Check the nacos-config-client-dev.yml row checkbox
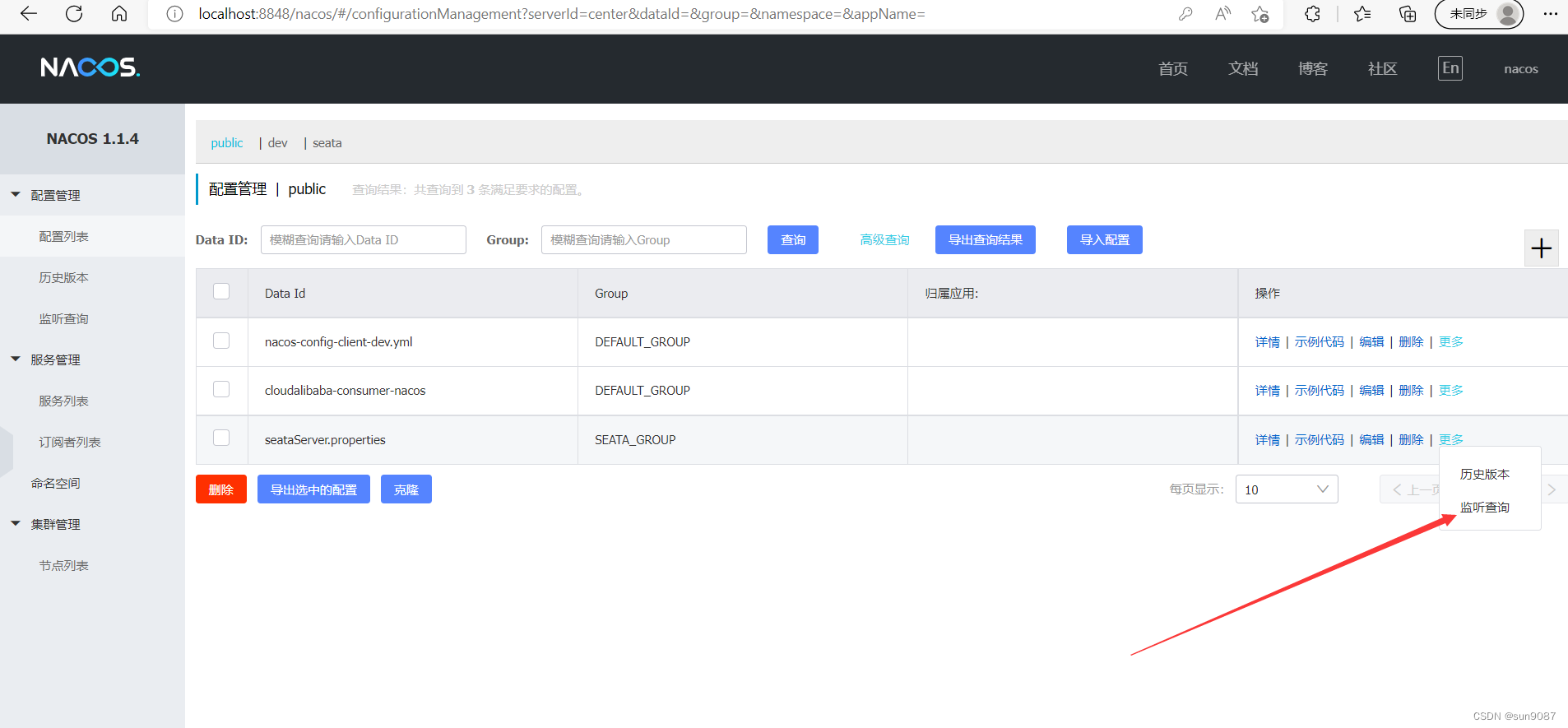 (221, 341)
